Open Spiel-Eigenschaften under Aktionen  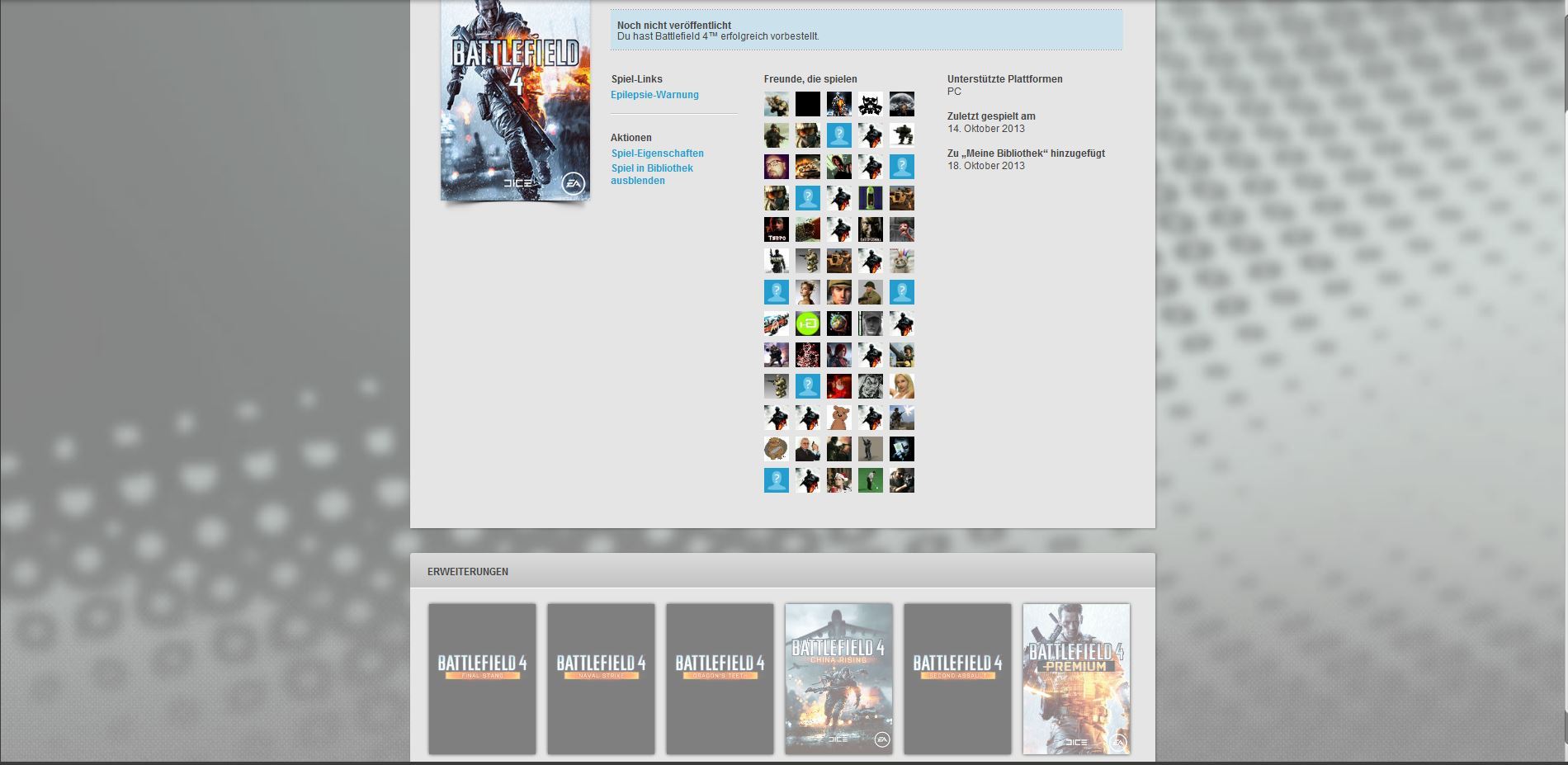click(658, 153)
